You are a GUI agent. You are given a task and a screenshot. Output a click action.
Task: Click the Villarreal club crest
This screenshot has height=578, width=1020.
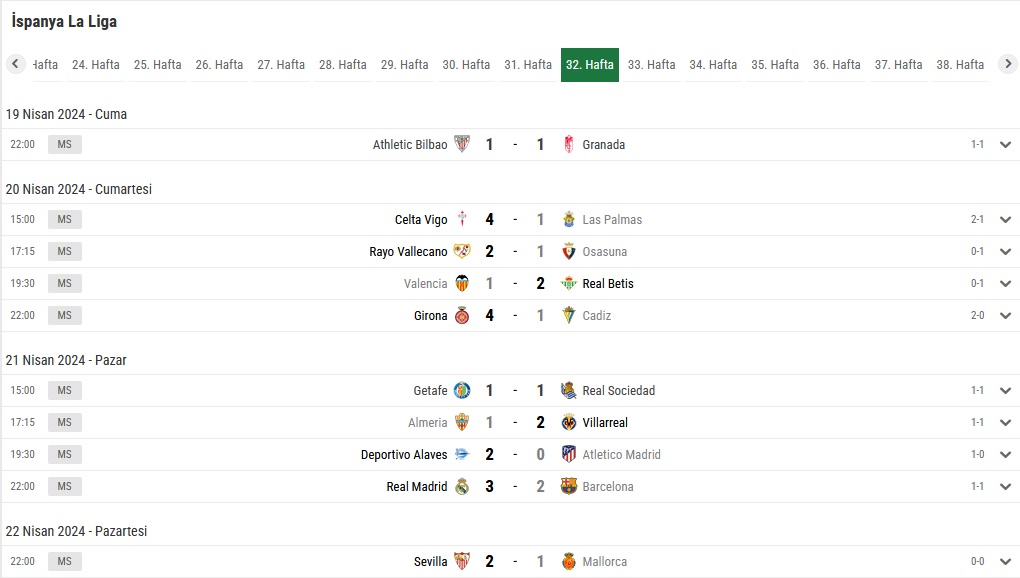pos(569,423)
